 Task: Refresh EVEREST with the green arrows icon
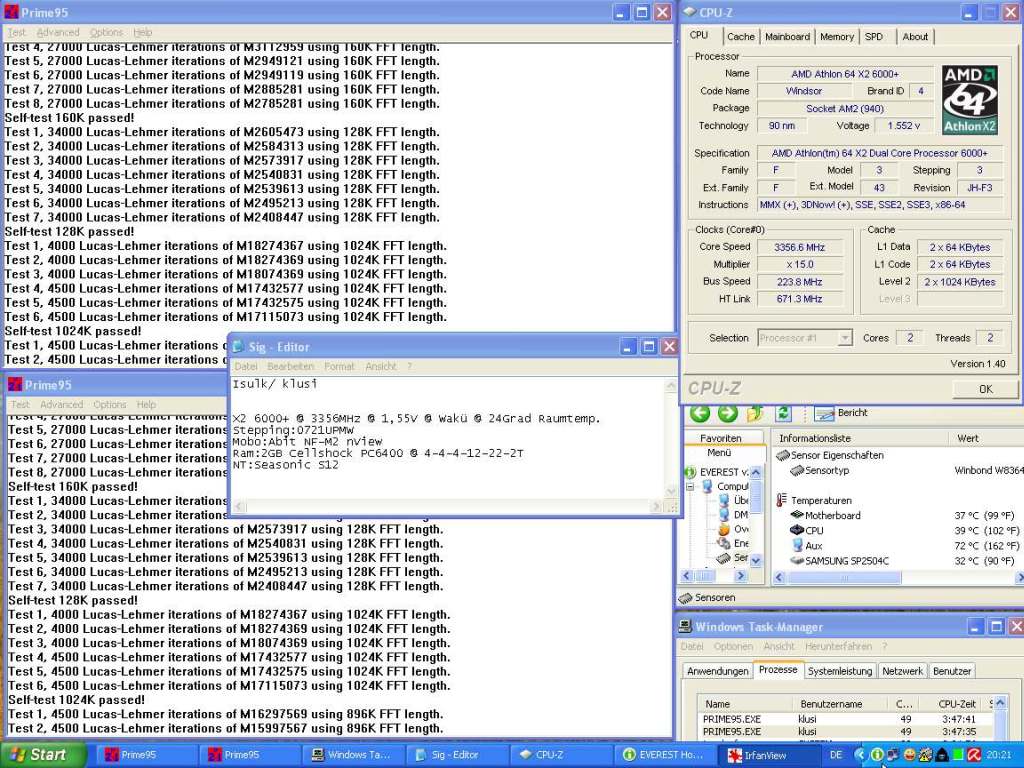click(x=783, y=413)
